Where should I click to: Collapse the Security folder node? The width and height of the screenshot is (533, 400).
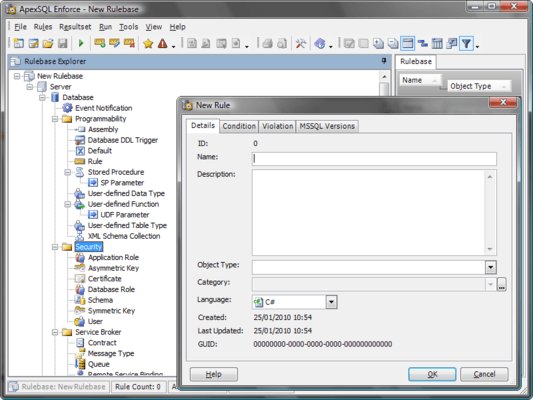pos(55,247)
